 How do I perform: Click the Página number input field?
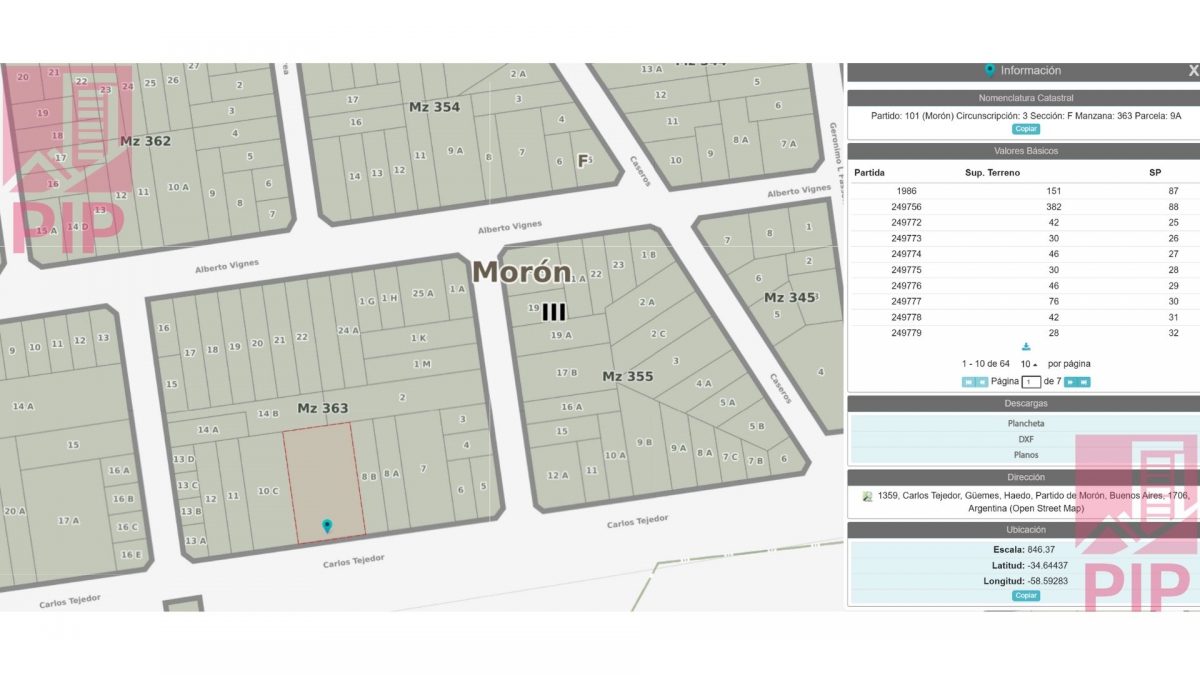click(1030, 382)
